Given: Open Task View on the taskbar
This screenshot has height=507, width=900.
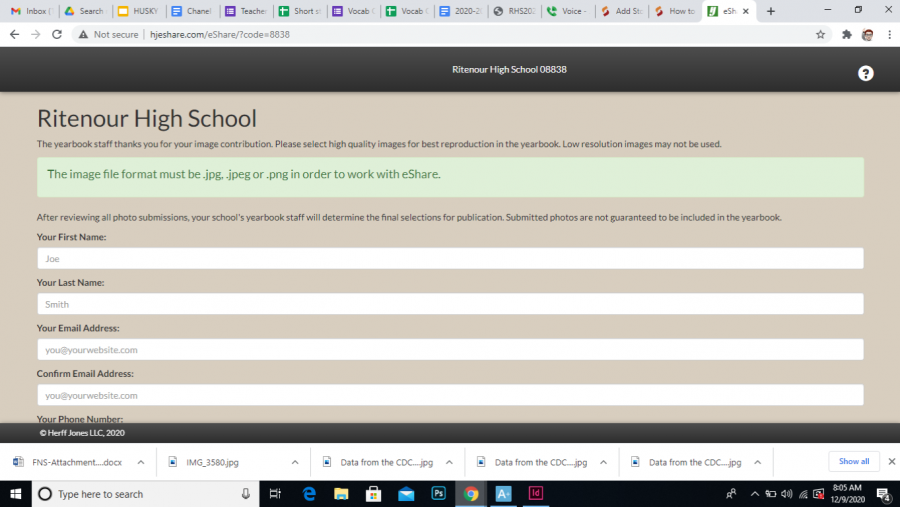Looking at the screenshot, I should 275,494.
